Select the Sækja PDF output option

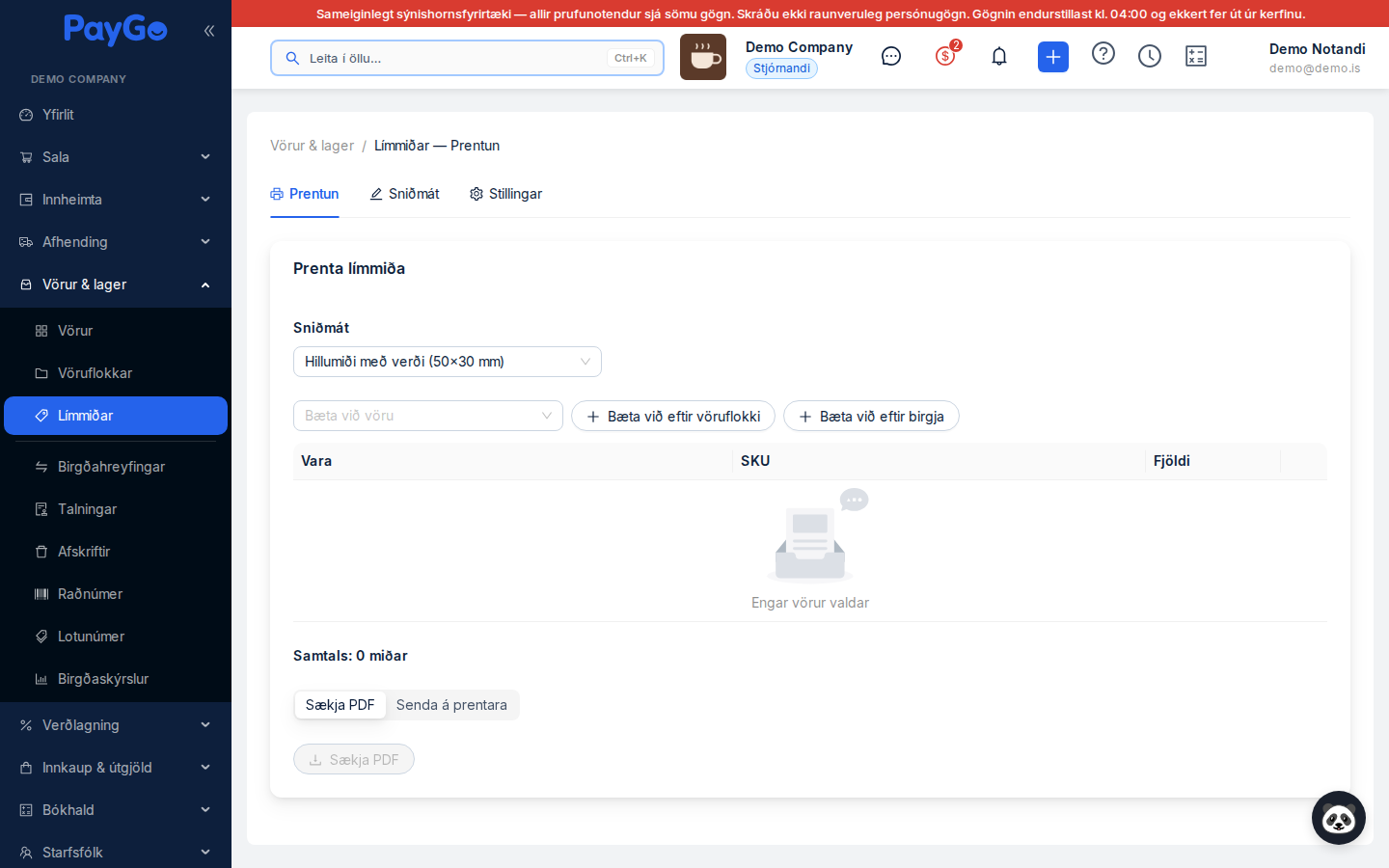coord(340,705)
